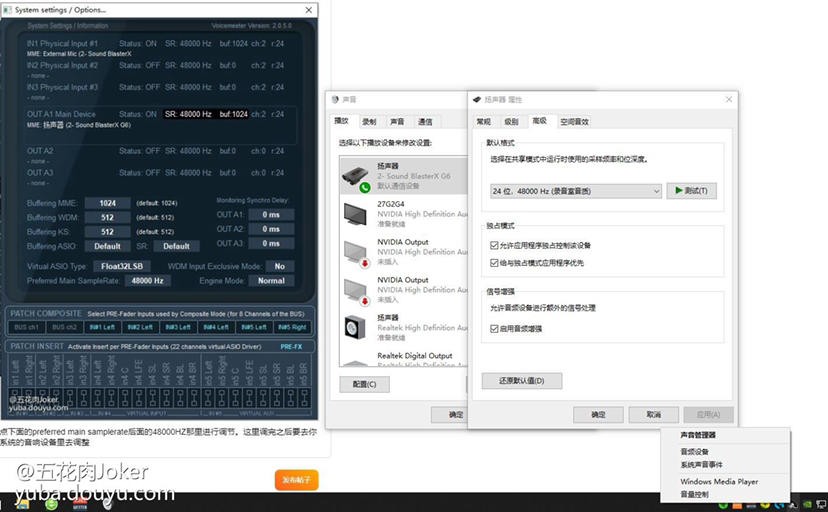Click the Sound BlasterX G6 speaker device icon
This screenshot has height=512, width=828.
click(355, 176)
